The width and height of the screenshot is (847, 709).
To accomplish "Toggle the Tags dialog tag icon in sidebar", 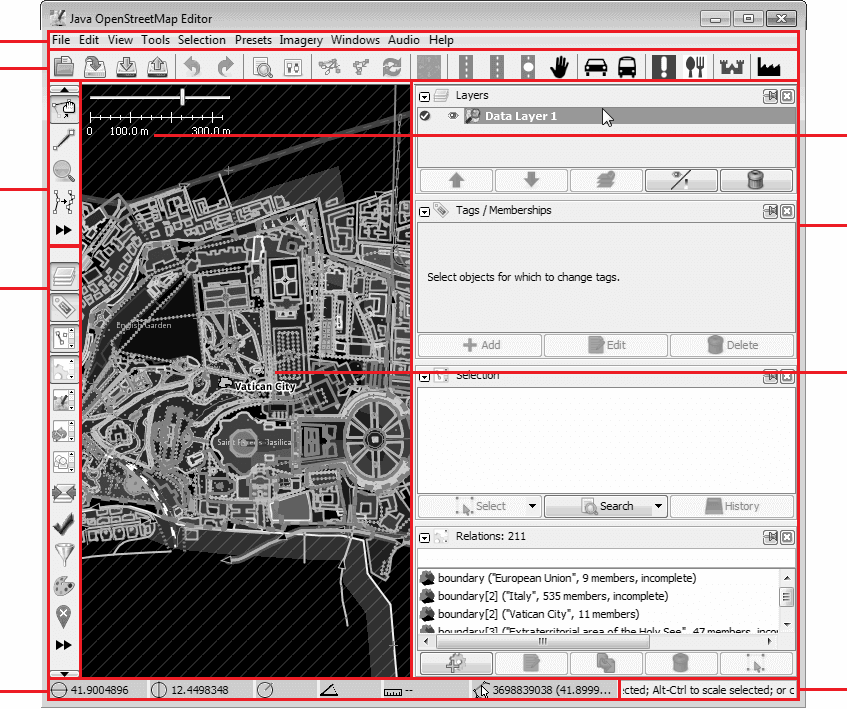I will pos(64,307).
